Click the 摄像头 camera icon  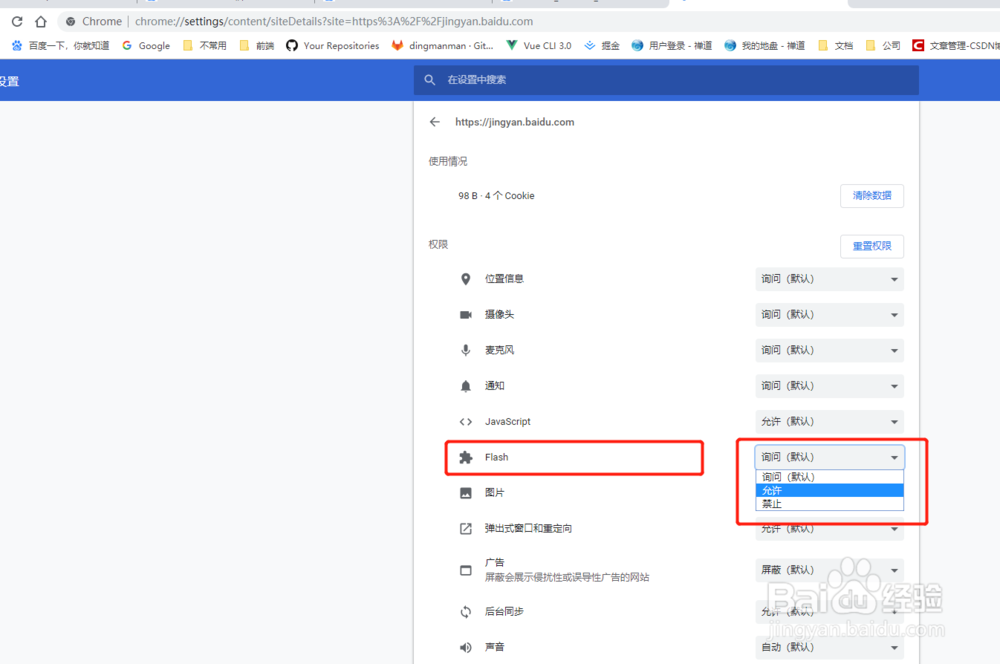pyautogui.click(x=465, y=314)
